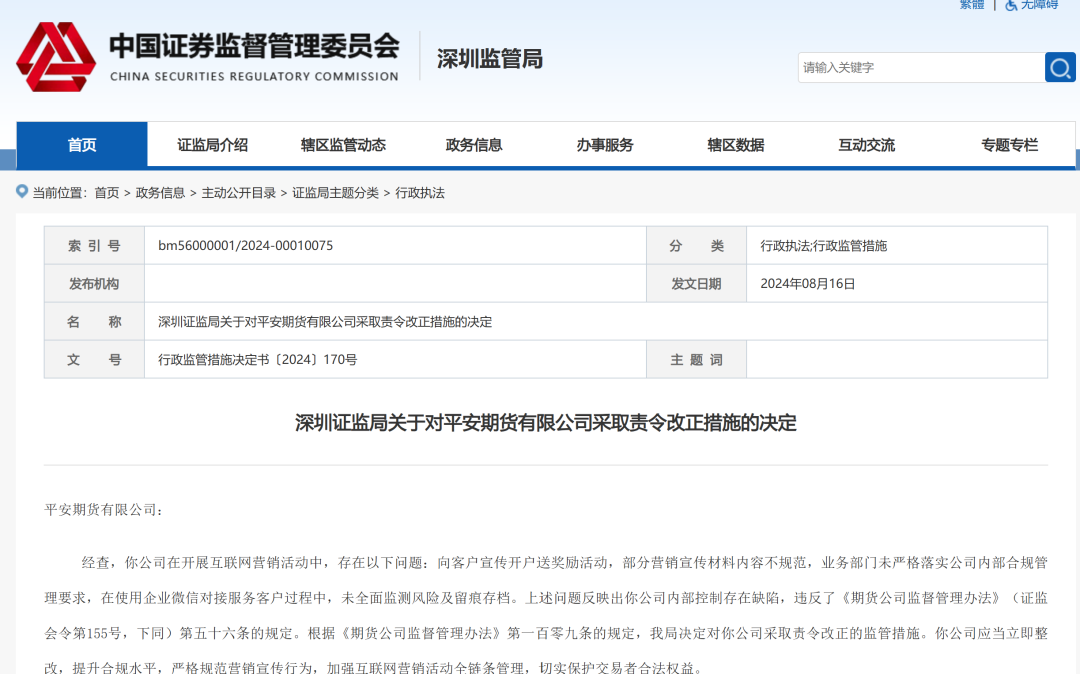Click the magnifier search button
The image size is (1080, 674).
(x=1060, y=67)
